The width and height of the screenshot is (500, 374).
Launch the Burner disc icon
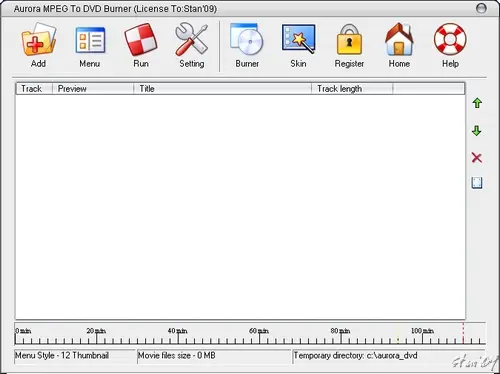[x=246, y=39]
